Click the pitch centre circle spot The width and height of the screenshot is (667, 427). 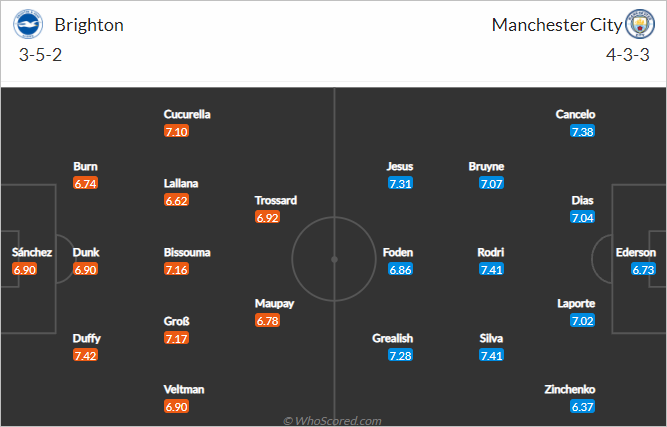click(x=334, y=259)
